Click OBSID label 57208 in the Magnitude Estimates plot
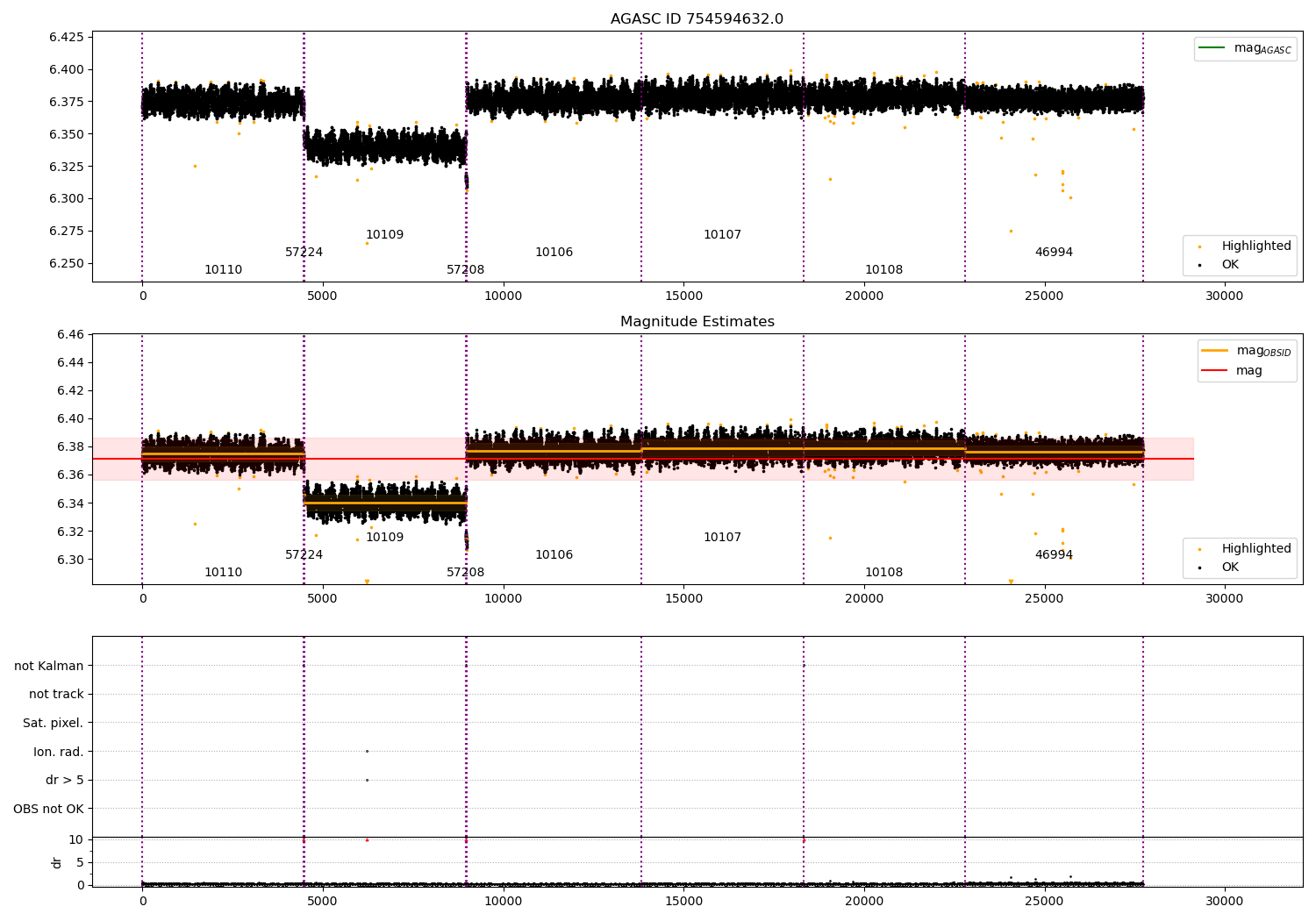Viewport: 1316px width, 921px height. (x=465, y=573)
